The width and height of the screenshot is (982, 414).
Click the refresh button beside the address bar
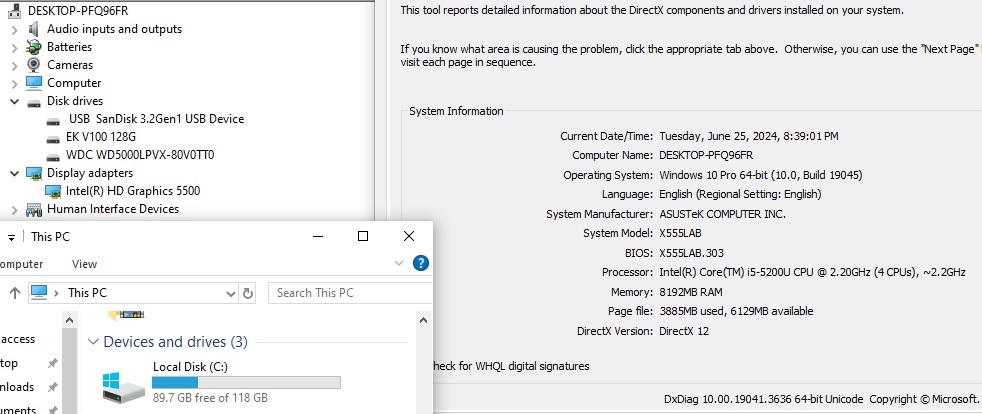pos(249,293)
